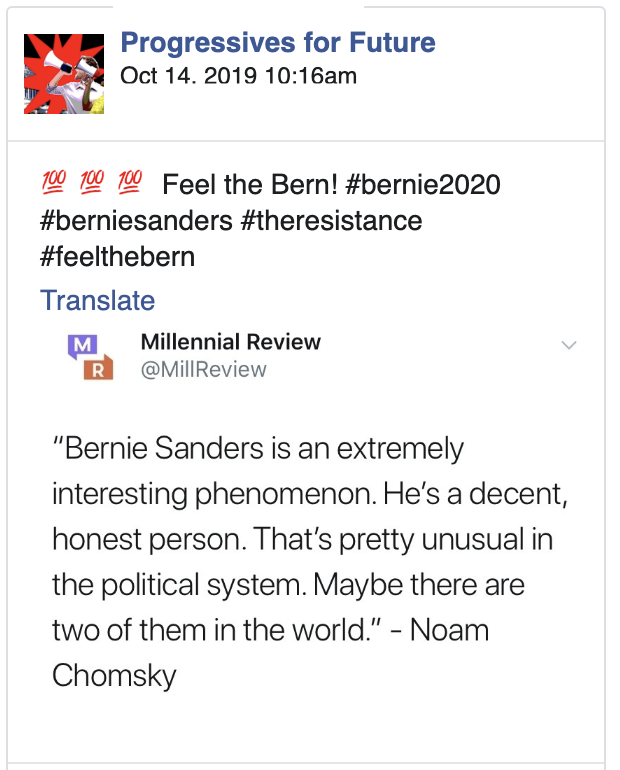Select the #feelthebern hashtag
Screen dimensions: 620x770
pyautogui.click(x=118, y=256)
